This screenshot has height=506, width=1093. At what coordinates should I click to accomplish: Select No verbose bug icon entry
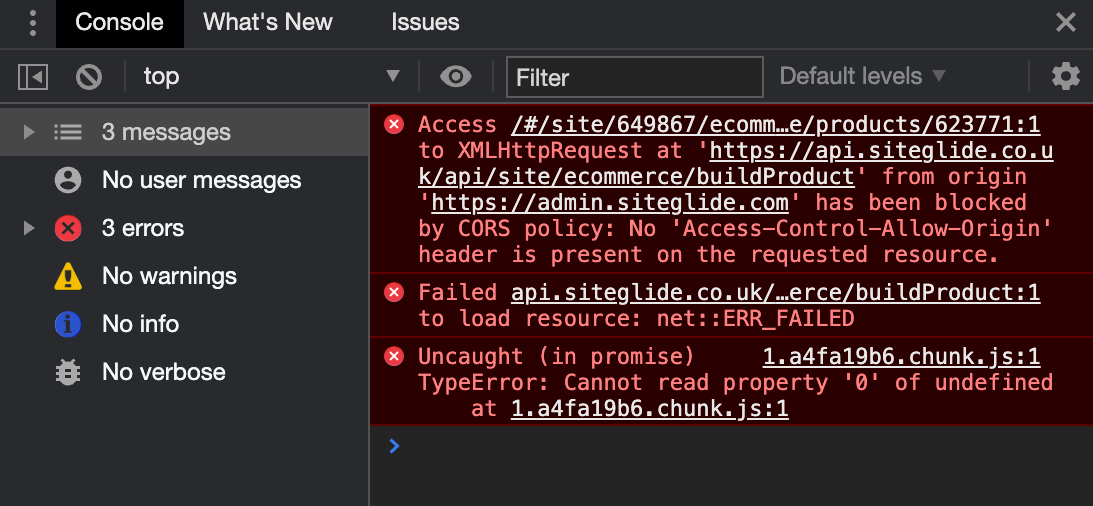click(163, 372)
